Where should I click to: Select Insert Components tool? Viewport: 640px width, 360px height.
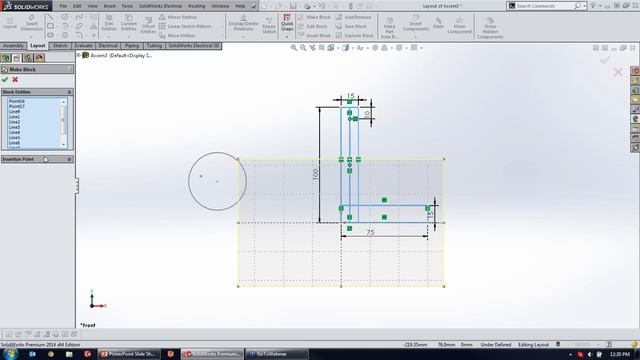click(416, 23)
